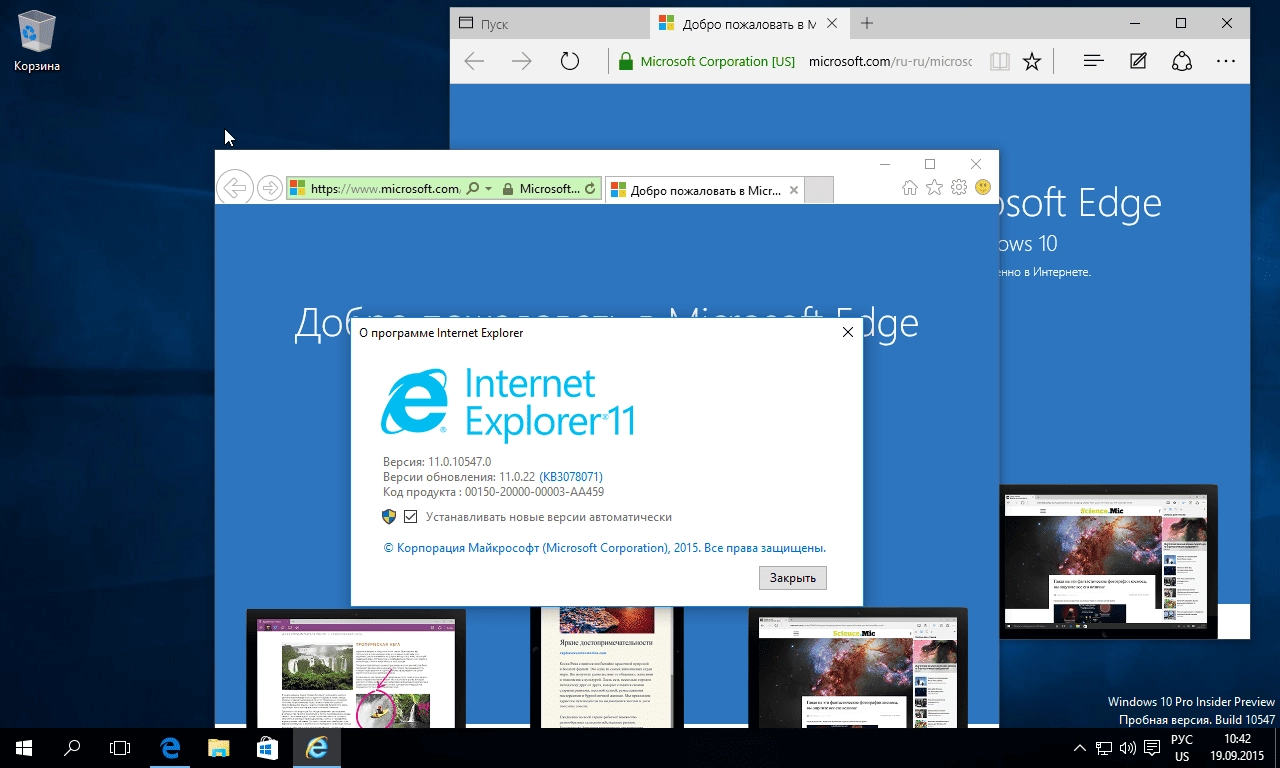Open KB3078071 update link

(x=571, y=477)
